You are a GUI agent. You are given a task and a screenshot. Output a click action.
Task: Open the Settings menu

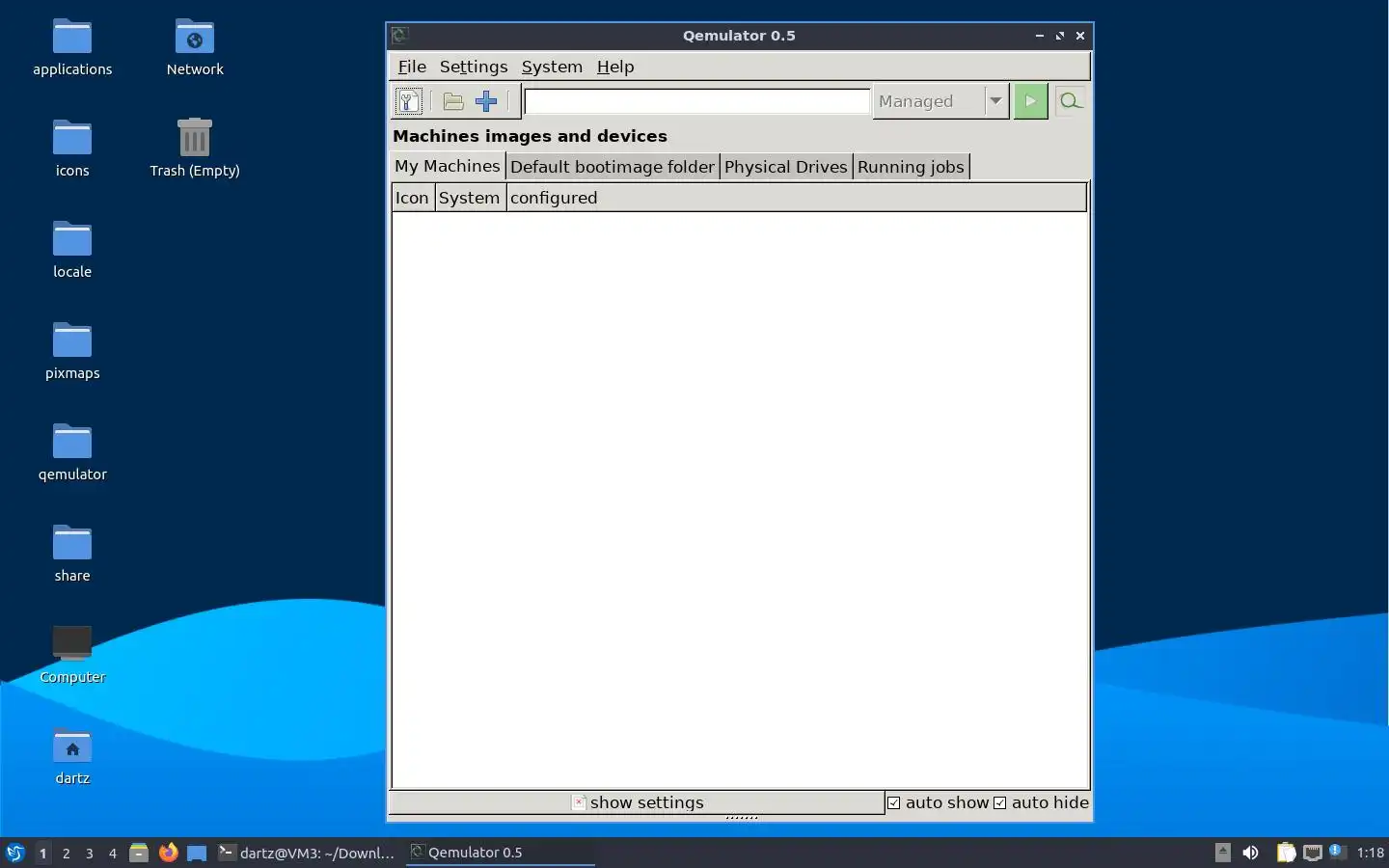[474, 67]
